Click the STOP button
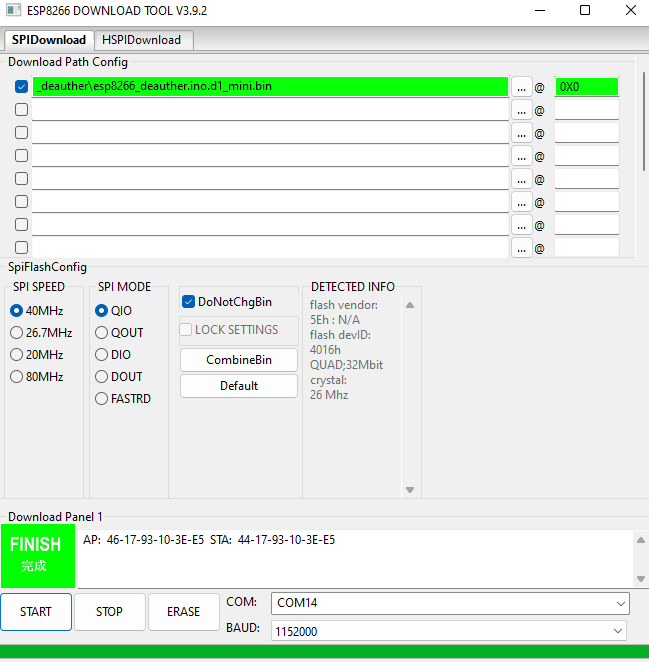649x662 pixels. point(110,612)
